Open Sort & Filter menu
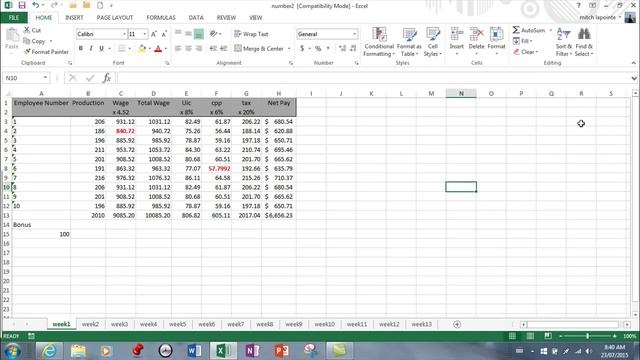 [564, 42]
